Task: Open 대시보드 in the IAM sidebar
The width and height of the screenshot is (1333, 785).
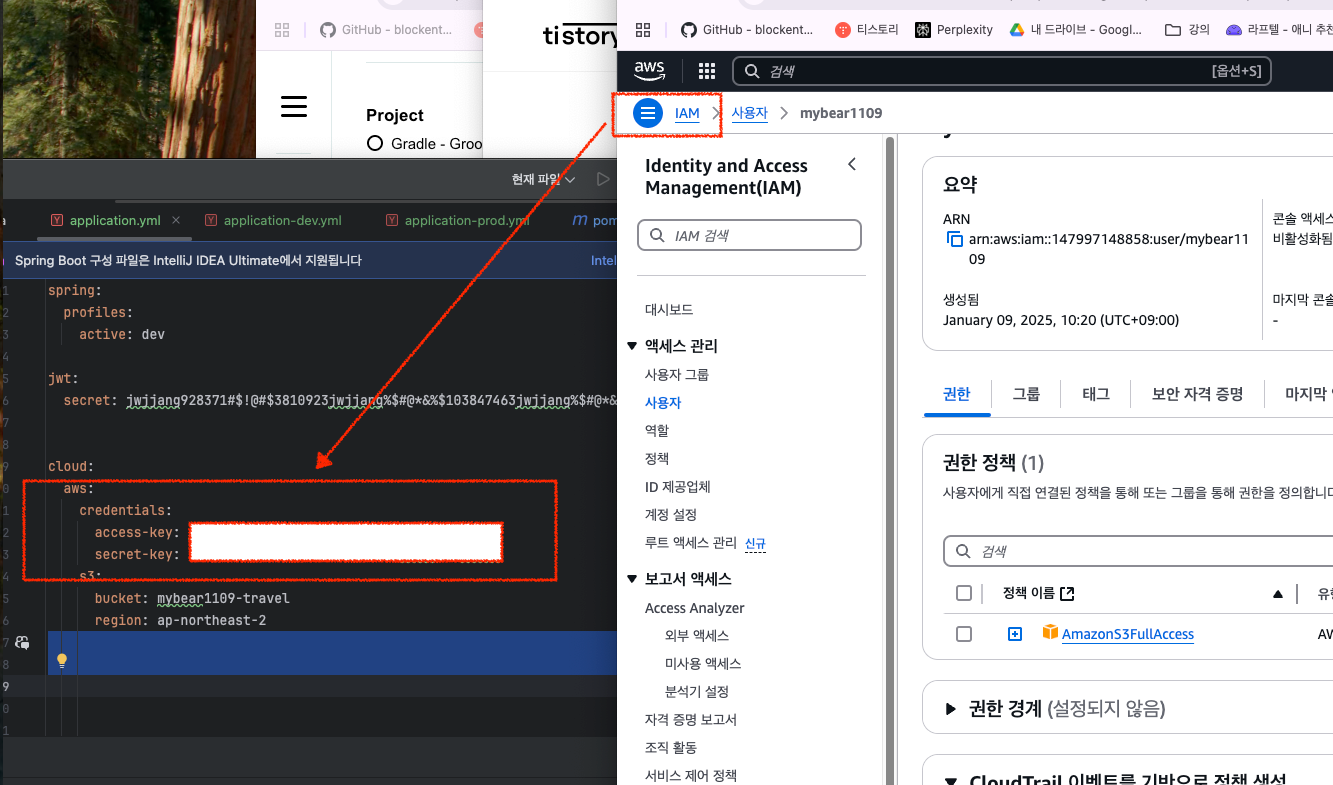Action: click(x=669, y=310)
